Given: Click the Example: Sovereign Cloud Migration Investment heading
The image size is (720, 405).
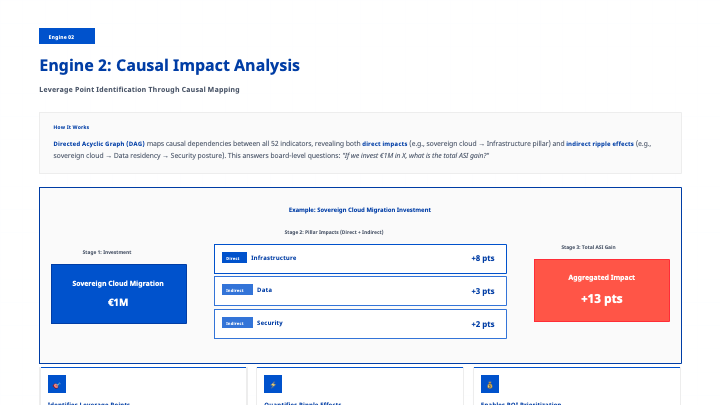Looking at the screenshot, I should (x=359, y=210).
